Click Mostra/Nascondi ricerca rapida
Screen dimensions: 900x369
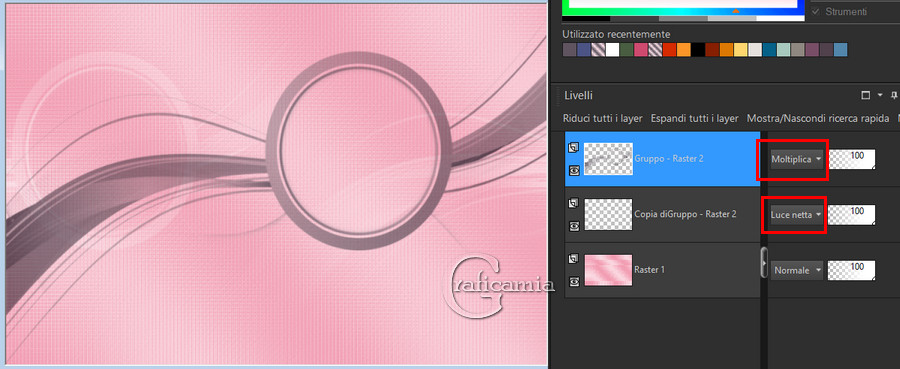tap(818, 119)
